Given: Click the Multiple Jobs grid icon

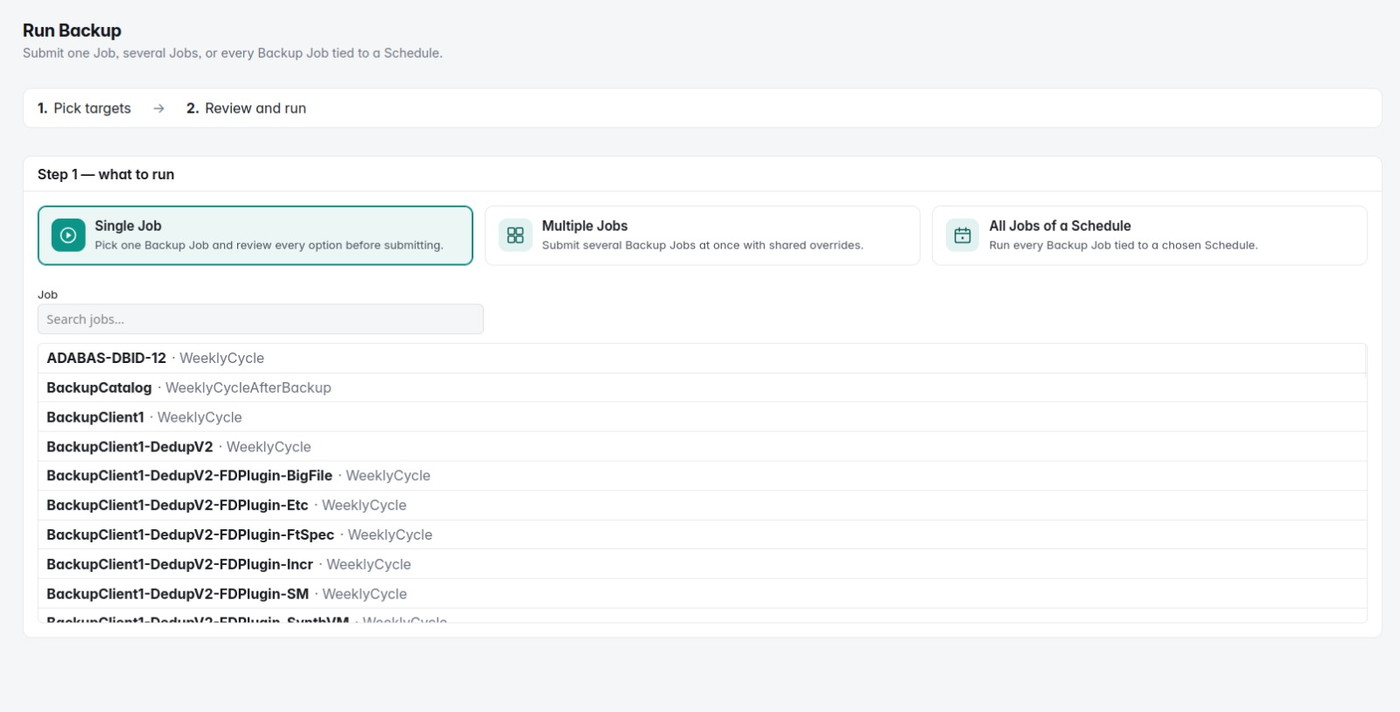Looking at the screenshot, I should (515, 235).
